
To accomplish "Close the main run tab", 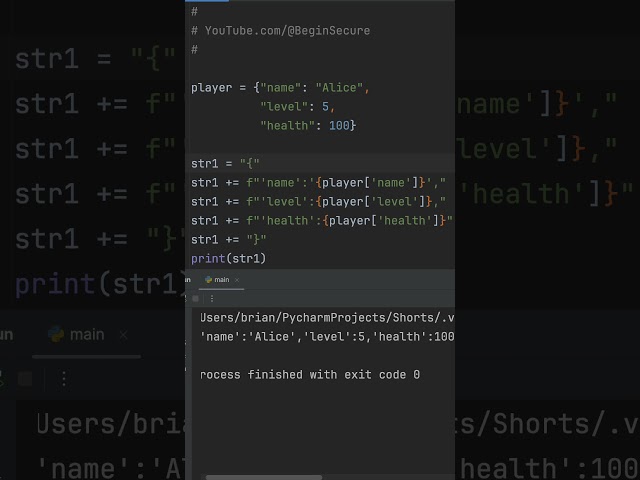I will pyautogui.click(x=237, y=280).
